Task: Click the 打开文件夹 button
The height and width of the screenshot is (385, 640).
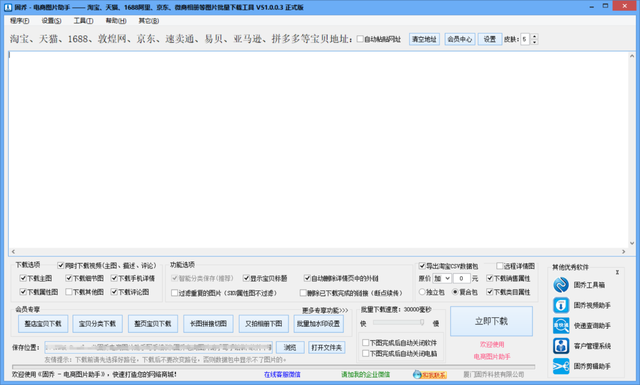Action: pyautogui.click(x=327, y=347)
